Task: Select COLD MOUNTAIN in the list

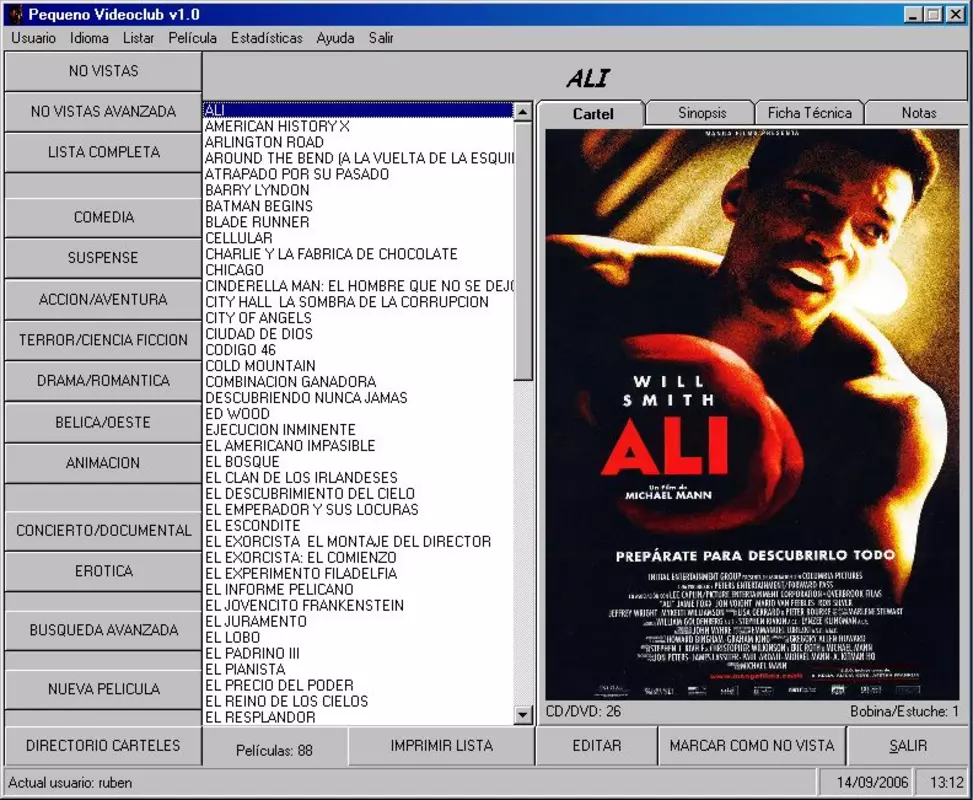Action: [358, 366]
